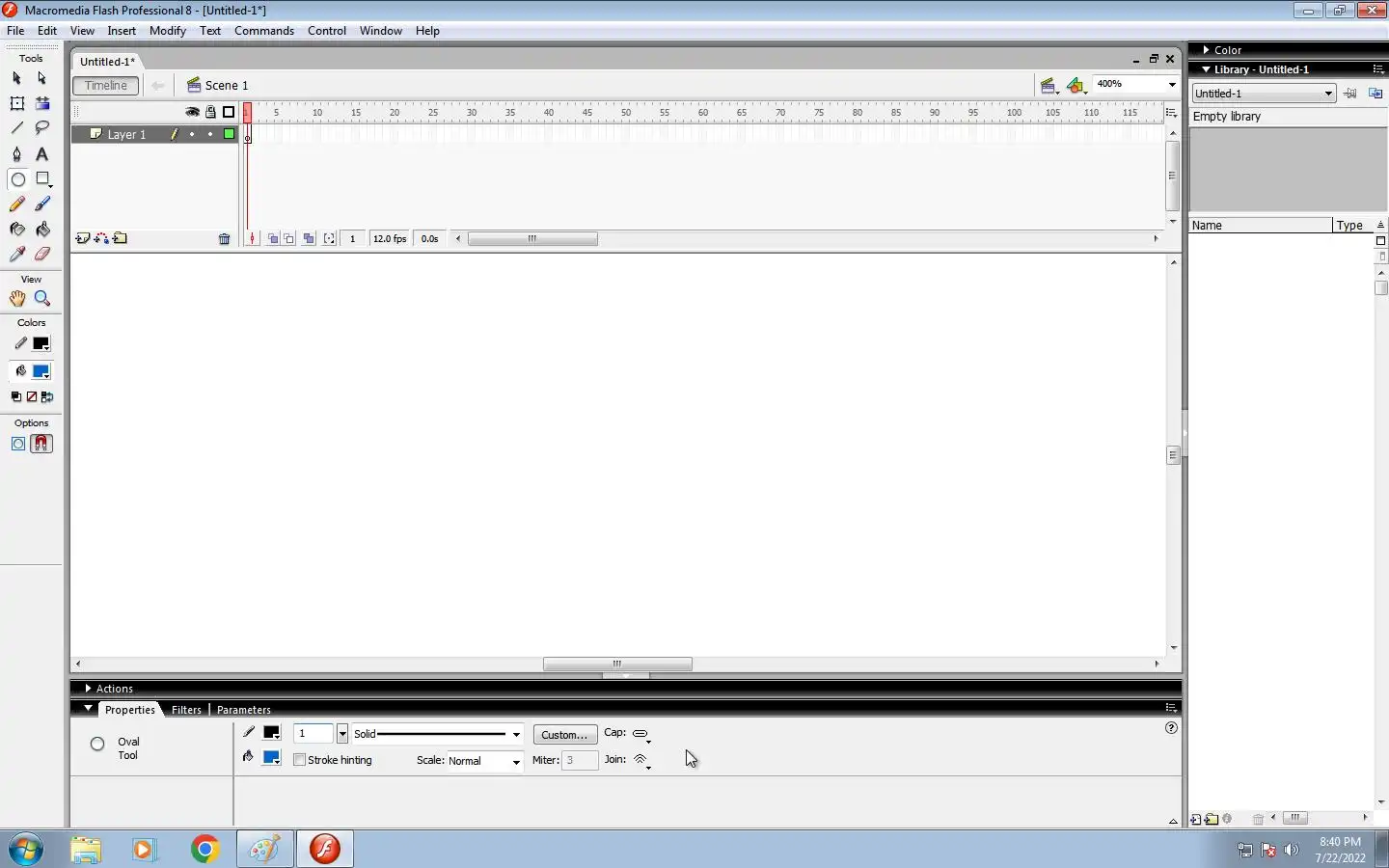Click the Properties panel help button
This screenshot has height=868, width=1389.
point(1171,728)
